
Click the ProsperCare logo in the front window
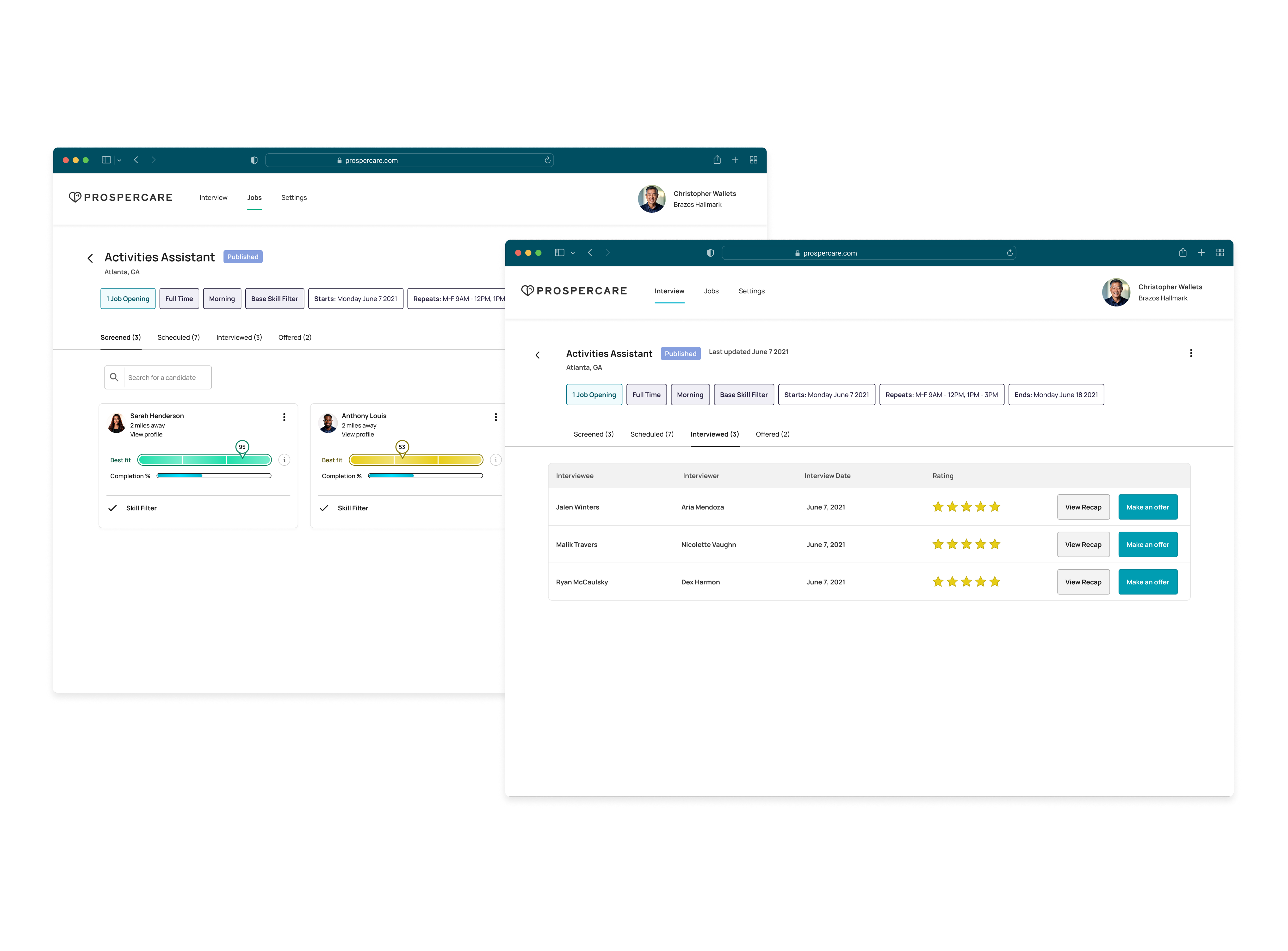[x=574, y=291]
